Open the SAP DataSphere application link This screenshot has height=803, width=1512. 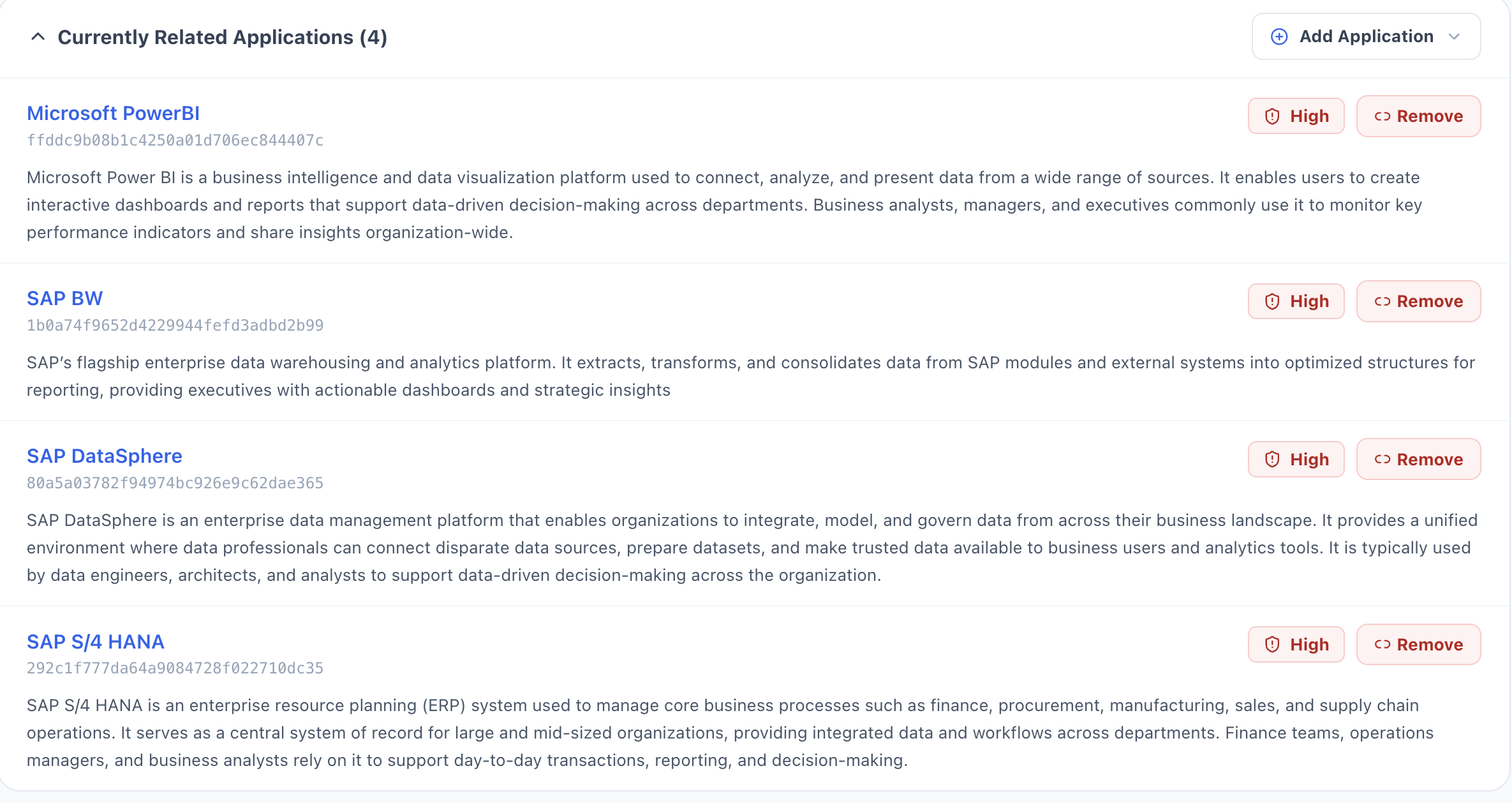click(105, 456)
